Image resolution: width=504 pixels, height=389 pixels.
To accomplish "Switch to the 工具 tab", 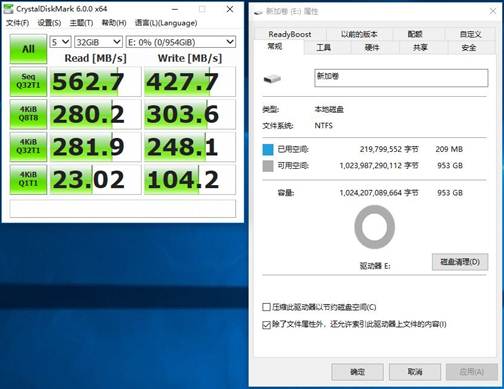I will click(x=323, y=48).
